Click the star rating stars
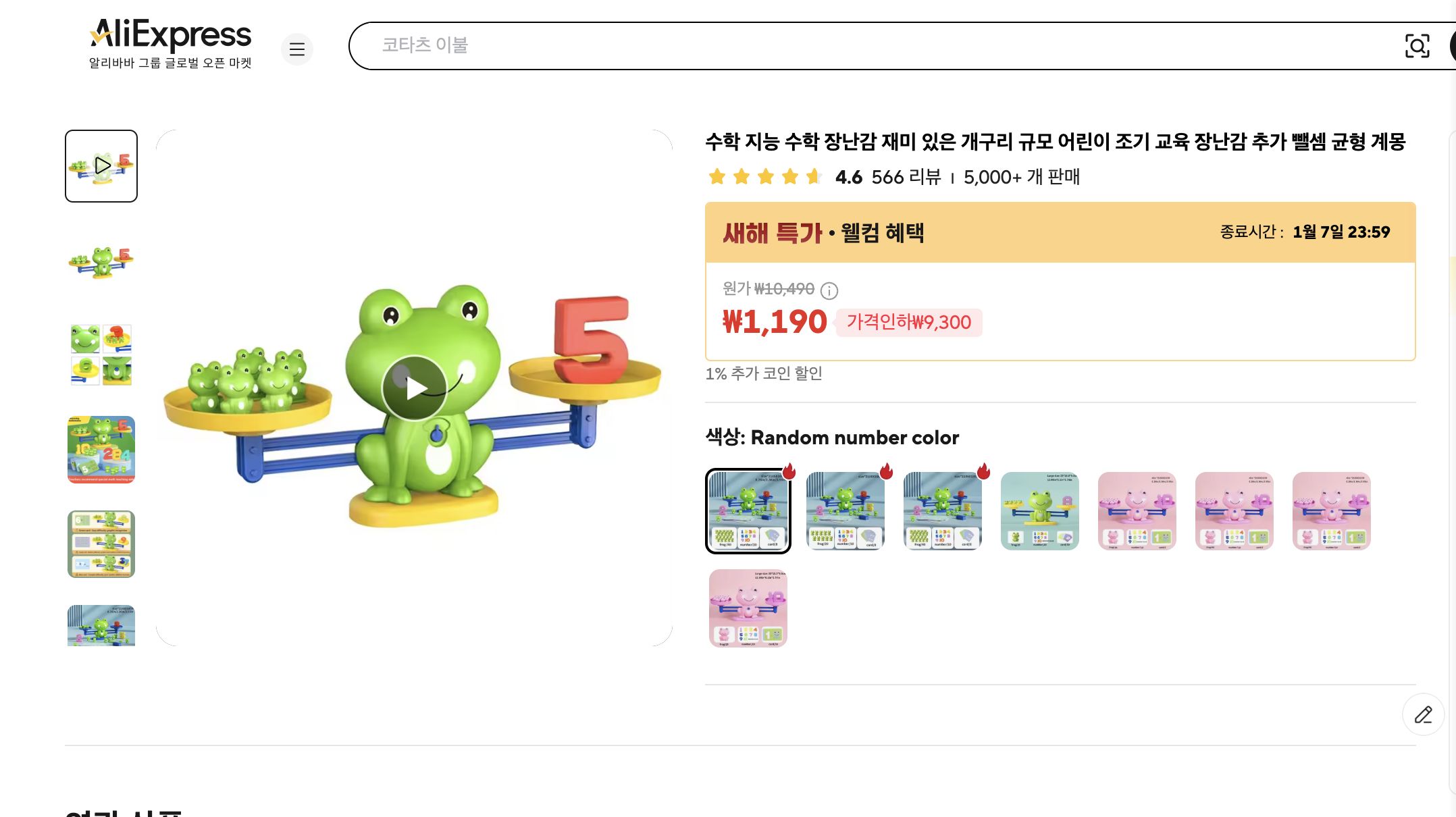 [764, 177]
